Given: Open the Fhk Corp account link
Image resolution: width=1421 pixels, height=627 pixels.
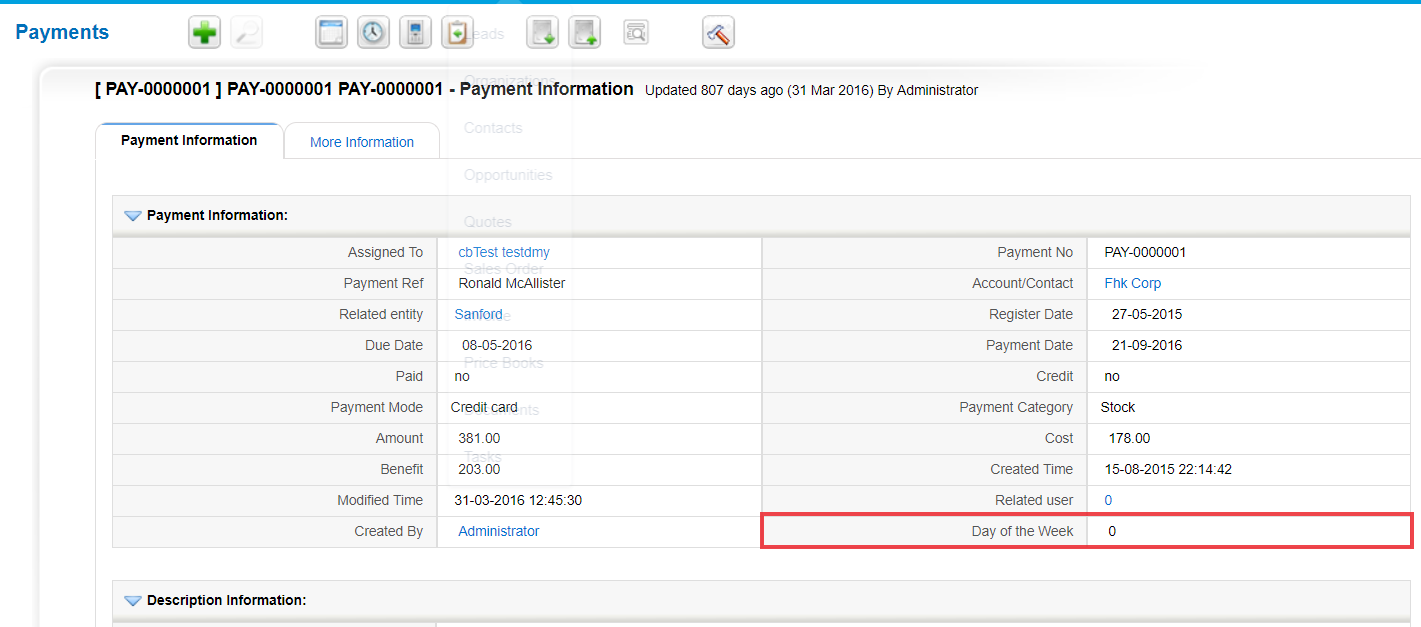Looking at the screenshot, I should click(1132, 284).
